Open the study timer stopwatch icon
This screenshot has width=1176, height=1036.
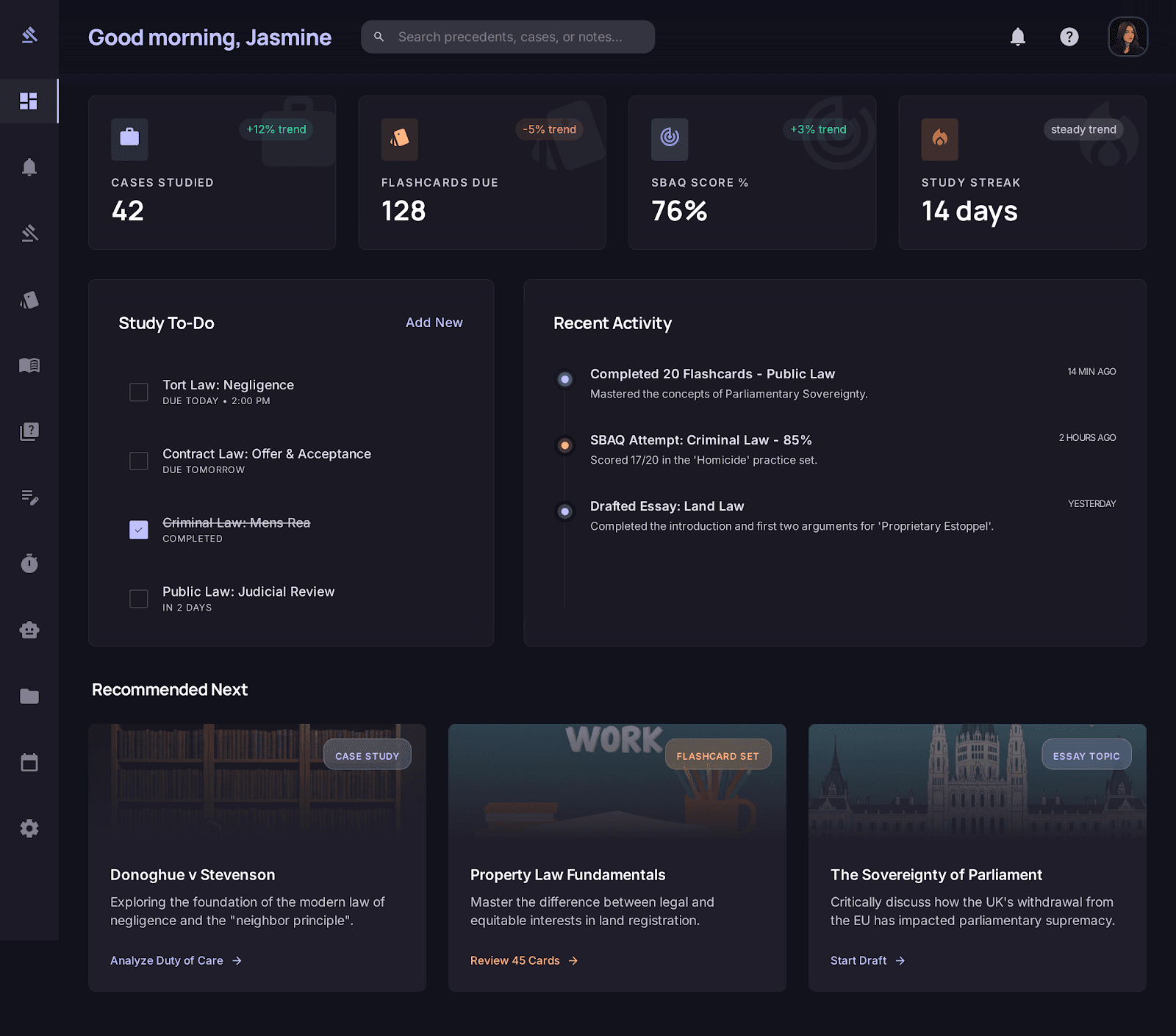(x=29, y=564)
